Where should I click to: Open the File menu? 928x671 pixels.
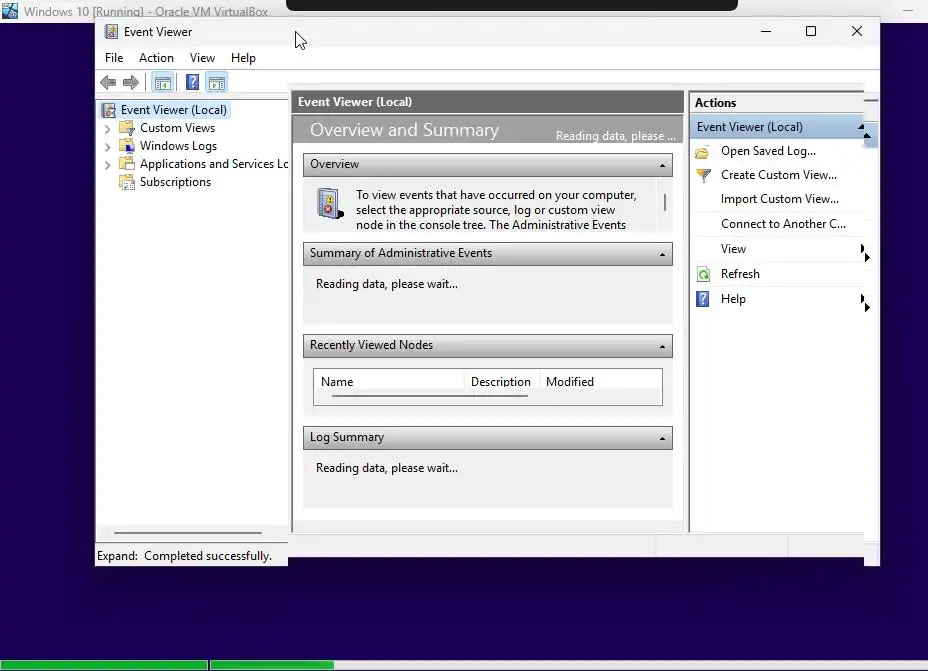coord(114,57)
